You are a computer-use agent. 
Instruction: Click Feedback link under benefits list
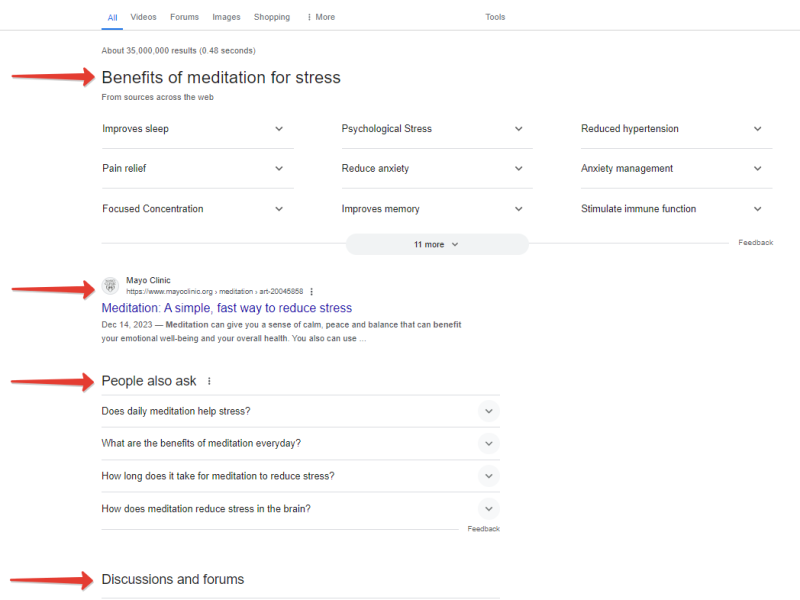(755, 243)
